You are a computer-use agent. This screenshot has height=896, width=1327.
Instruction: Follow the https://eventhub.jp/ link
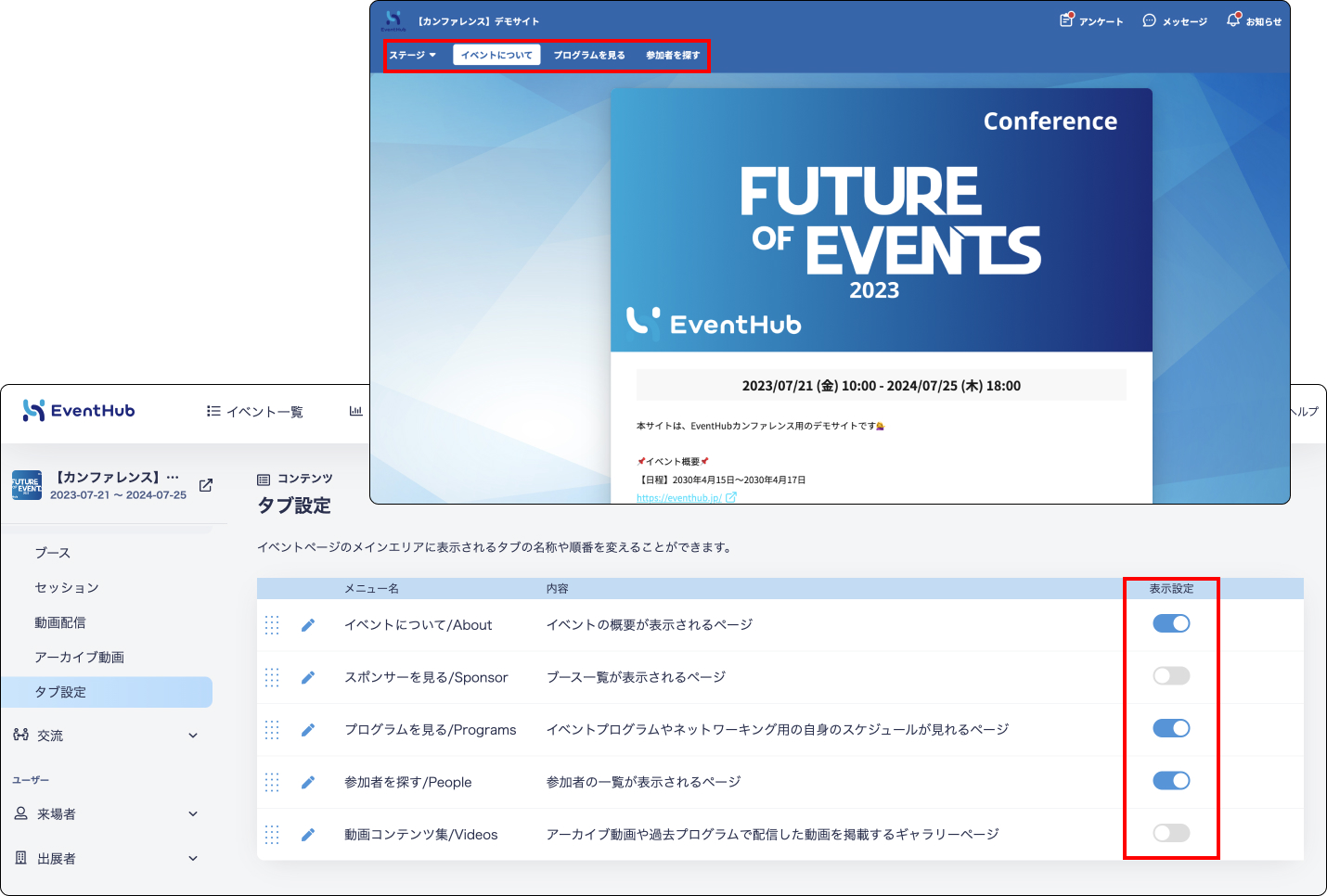tap(679, 498)
